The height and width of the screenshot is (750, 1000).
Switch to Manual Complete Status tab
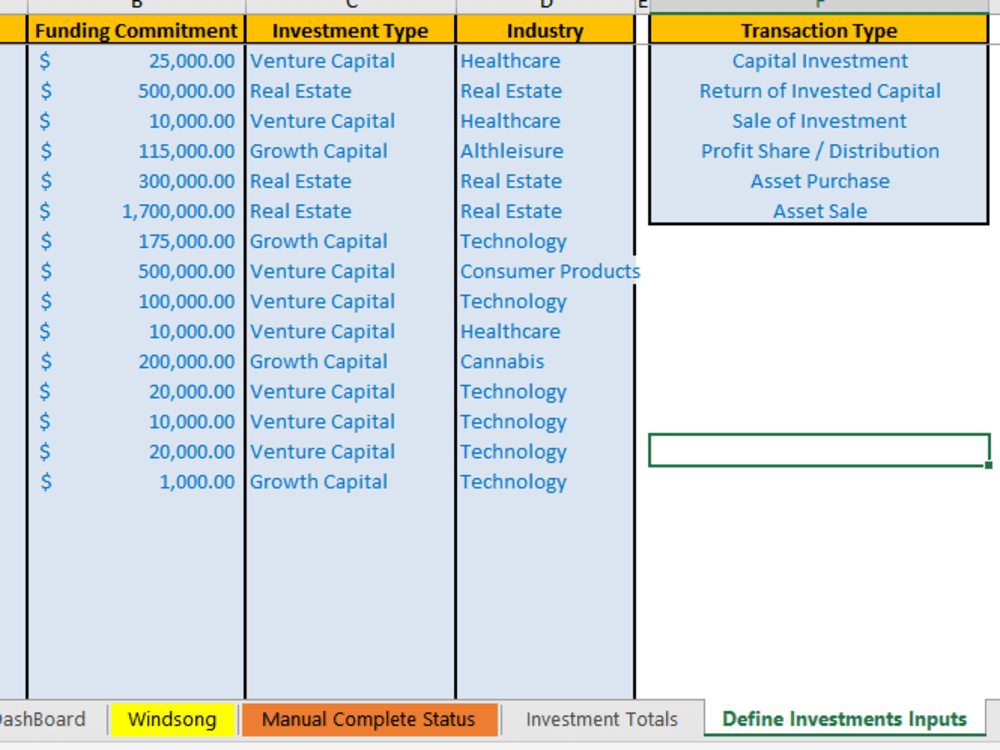pyautogui.click(x=369, y=719)
